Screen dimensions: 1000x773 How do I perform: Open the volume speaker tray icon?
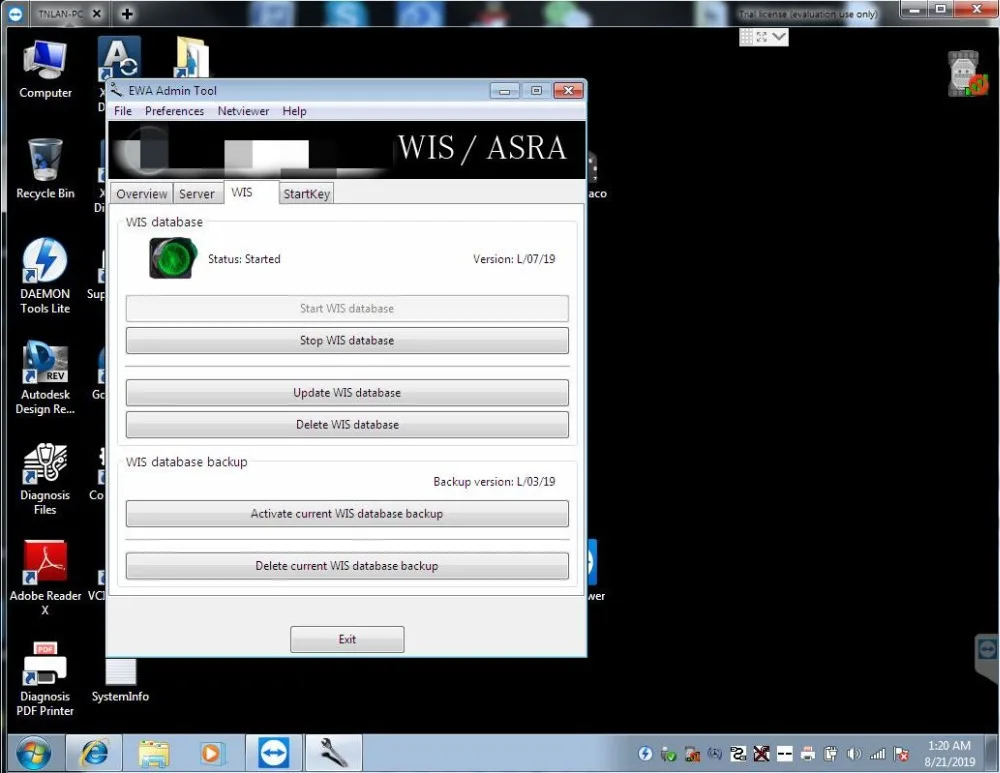854,754
